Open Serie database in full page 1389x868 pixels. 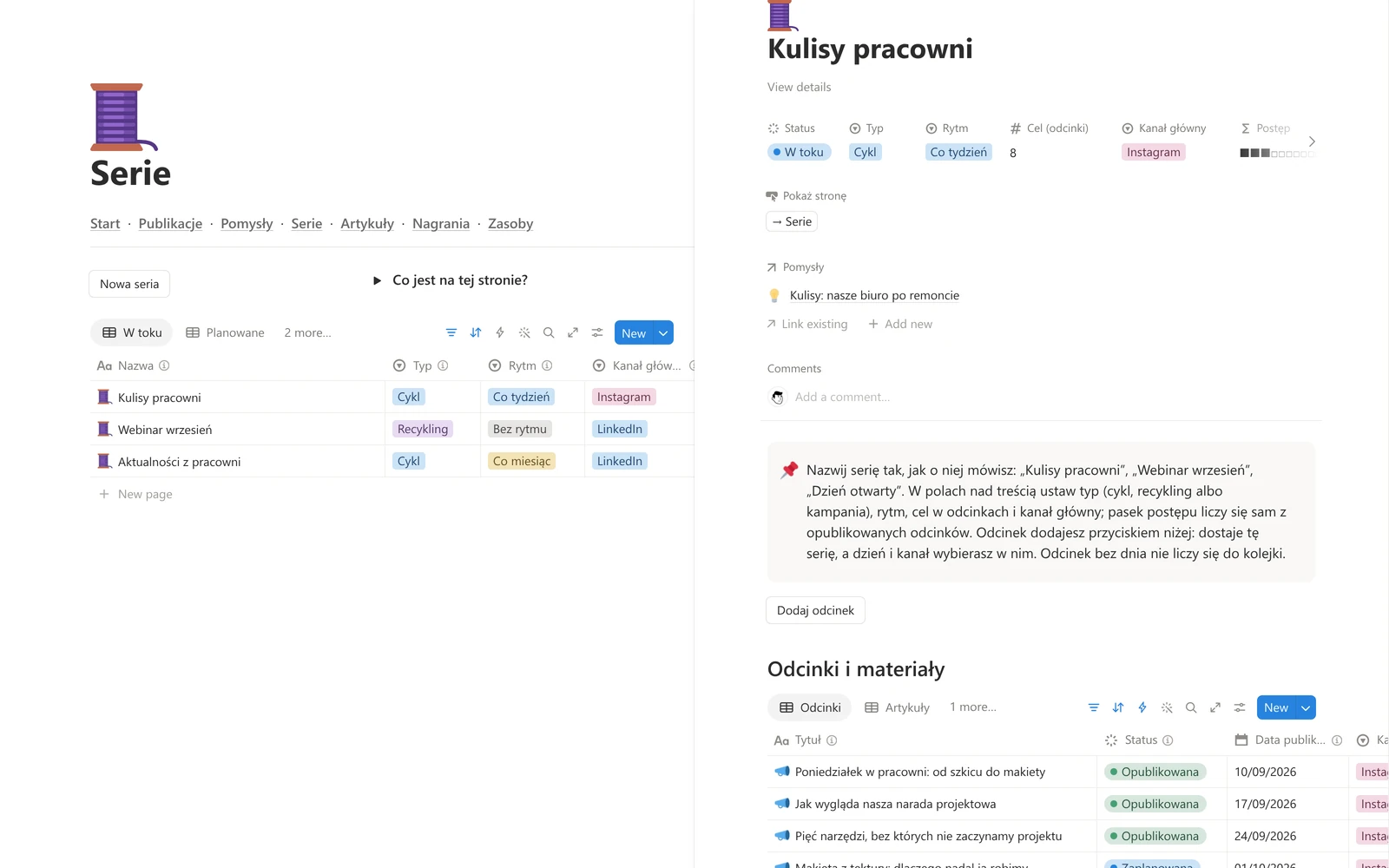[573, 332]
